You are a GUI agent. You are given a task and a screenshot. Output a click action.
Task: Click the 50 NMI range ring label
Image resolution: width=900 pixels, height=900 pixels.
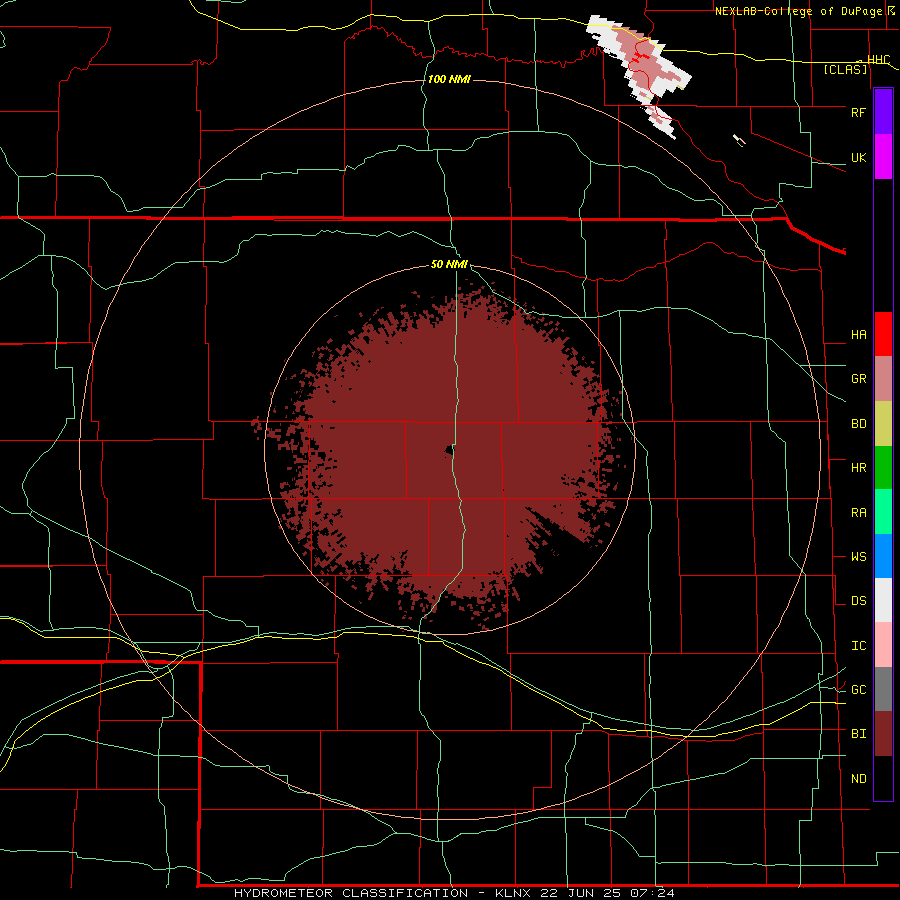(x=449, y=264)
